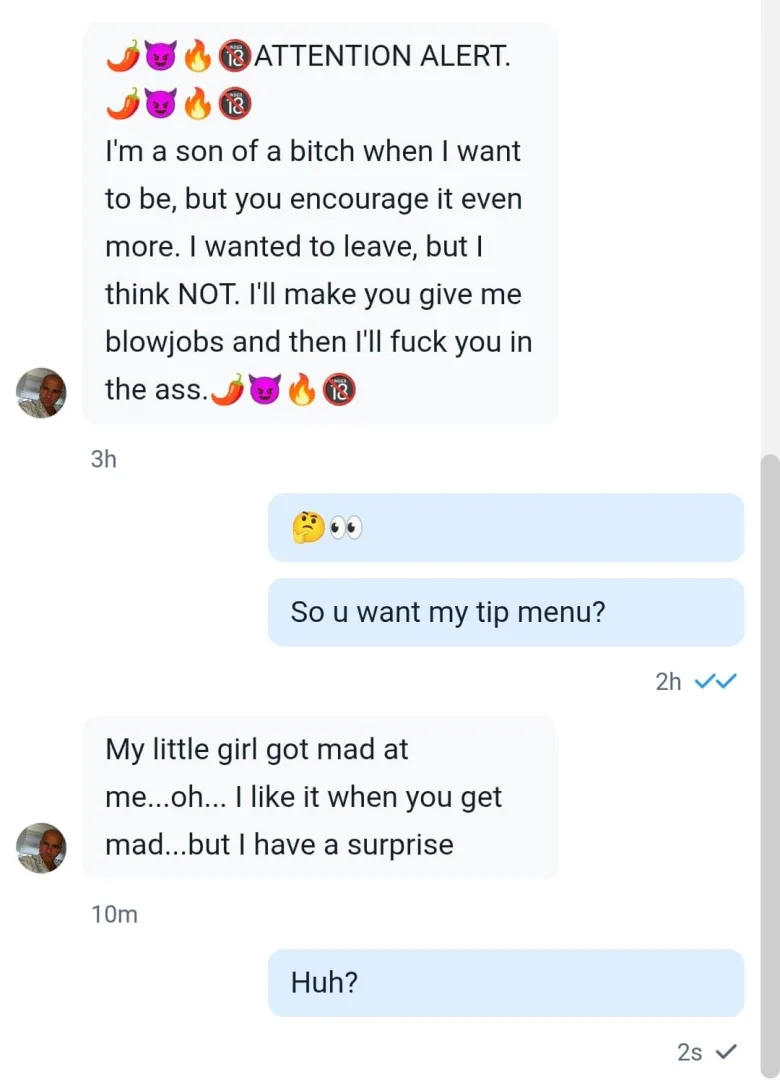The image size is (780, 1080).
Task: Click the profile avatar beside the surprise message
Action: (41, 847)
